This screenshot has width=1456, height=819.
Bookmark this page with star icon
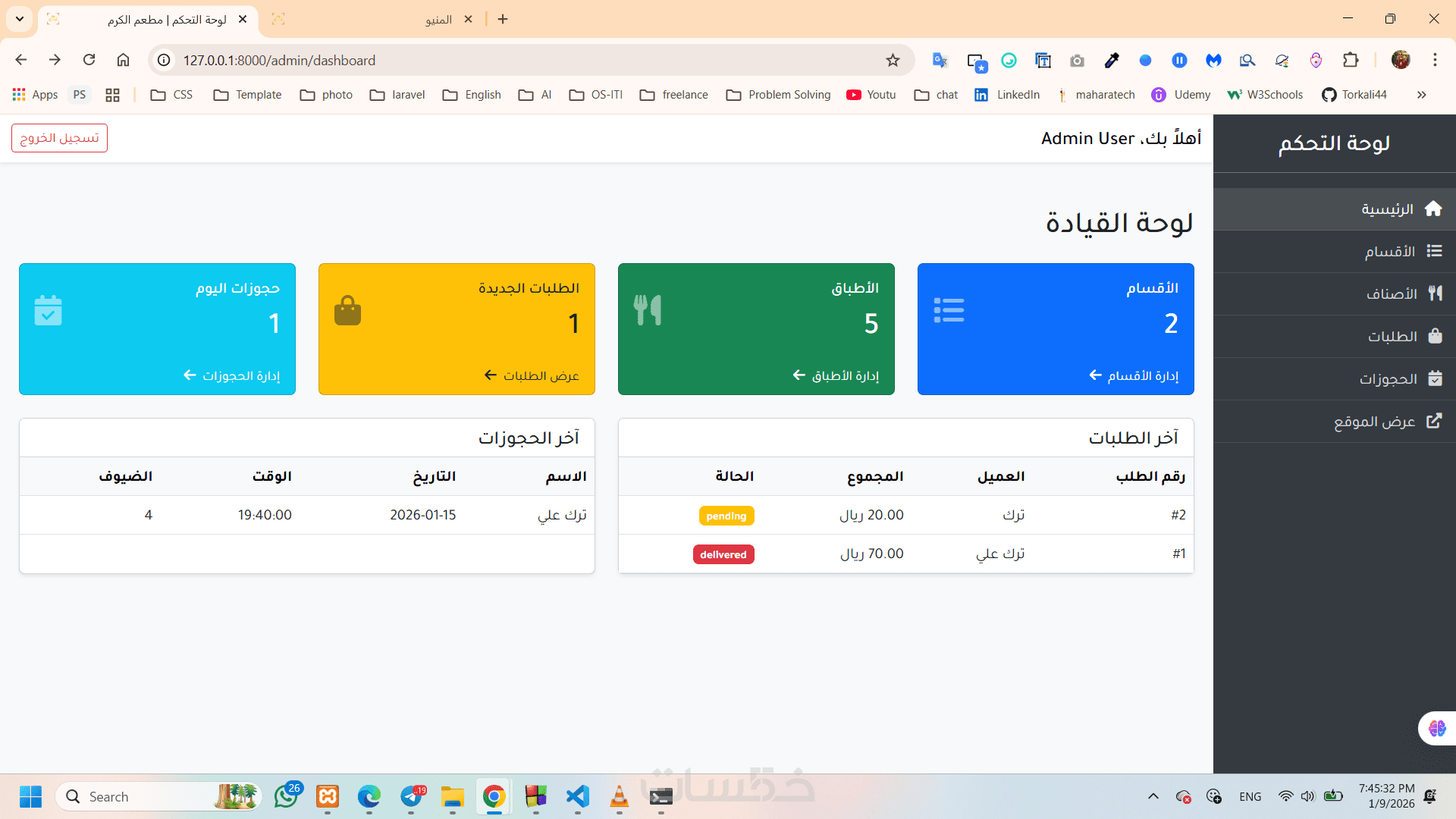coord(893,61)
